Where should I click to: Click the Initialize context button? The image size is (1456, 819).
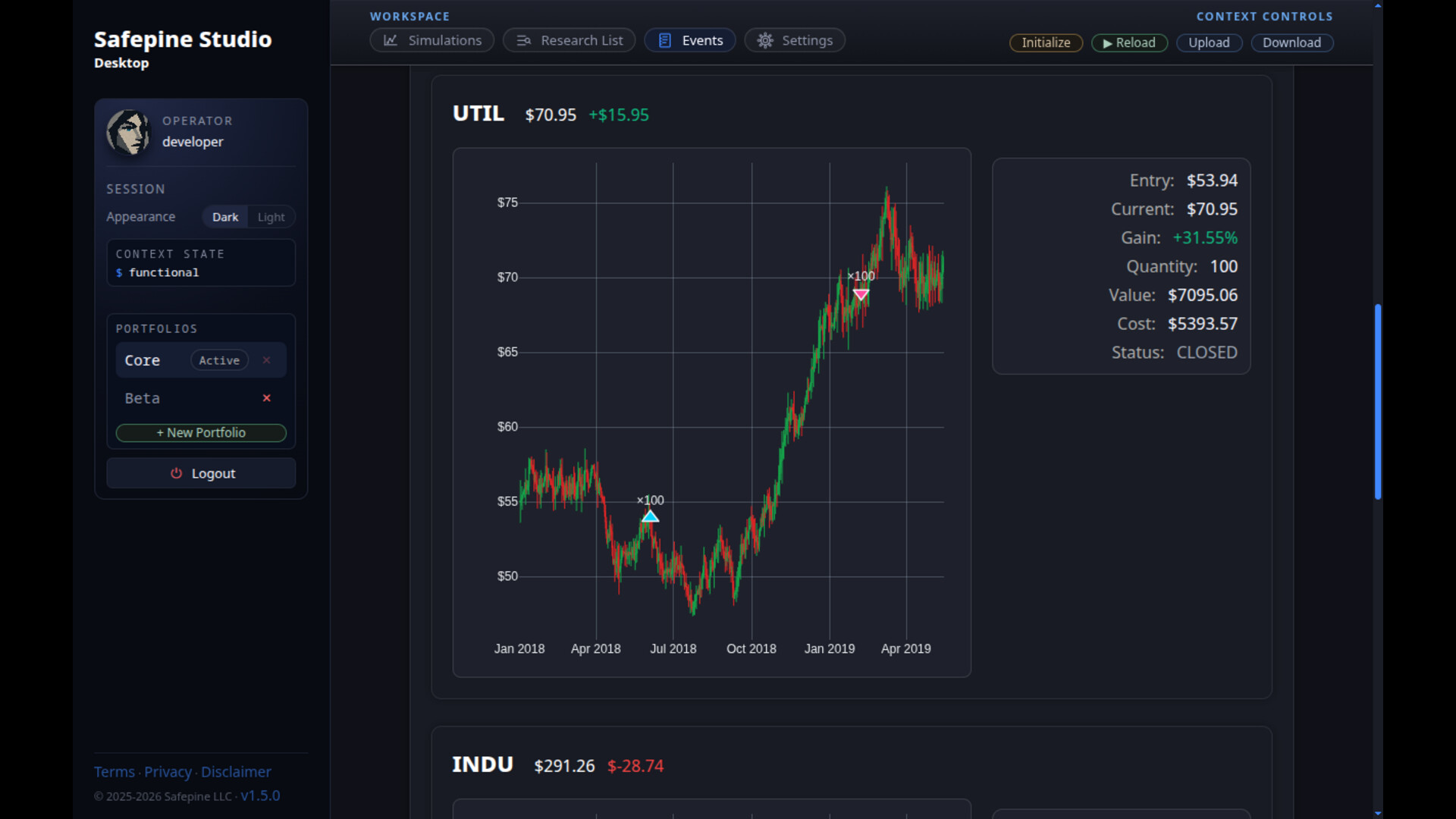pyautogui.click(x=1046, y=42)
